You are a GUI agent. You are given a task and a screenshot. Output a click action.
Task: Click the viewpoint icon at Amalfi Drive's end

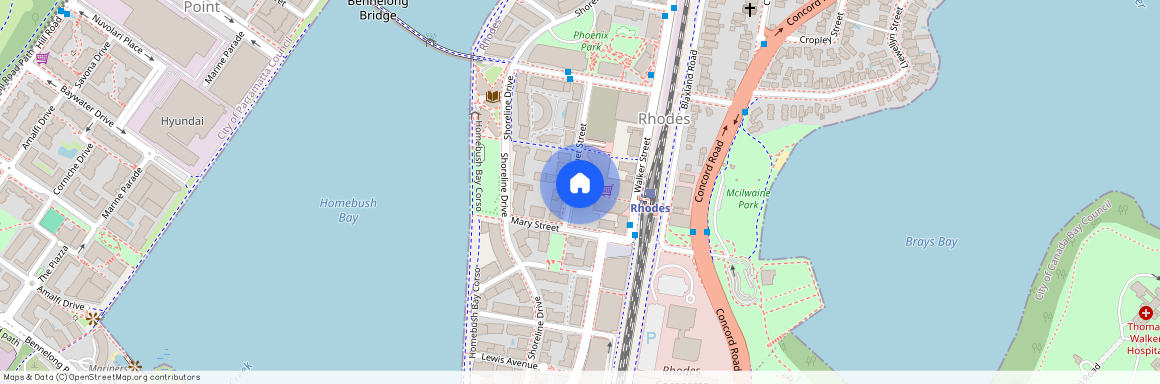point(92,319)
